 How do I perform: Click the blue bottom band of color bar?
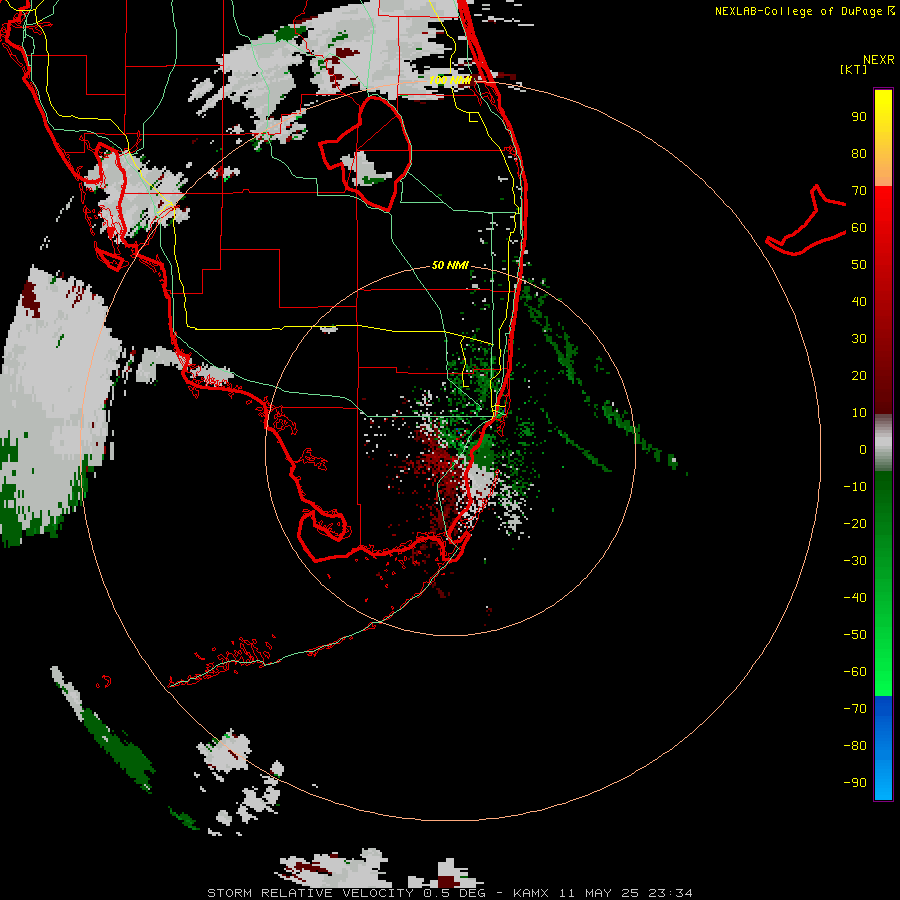[x=883, y=747]
